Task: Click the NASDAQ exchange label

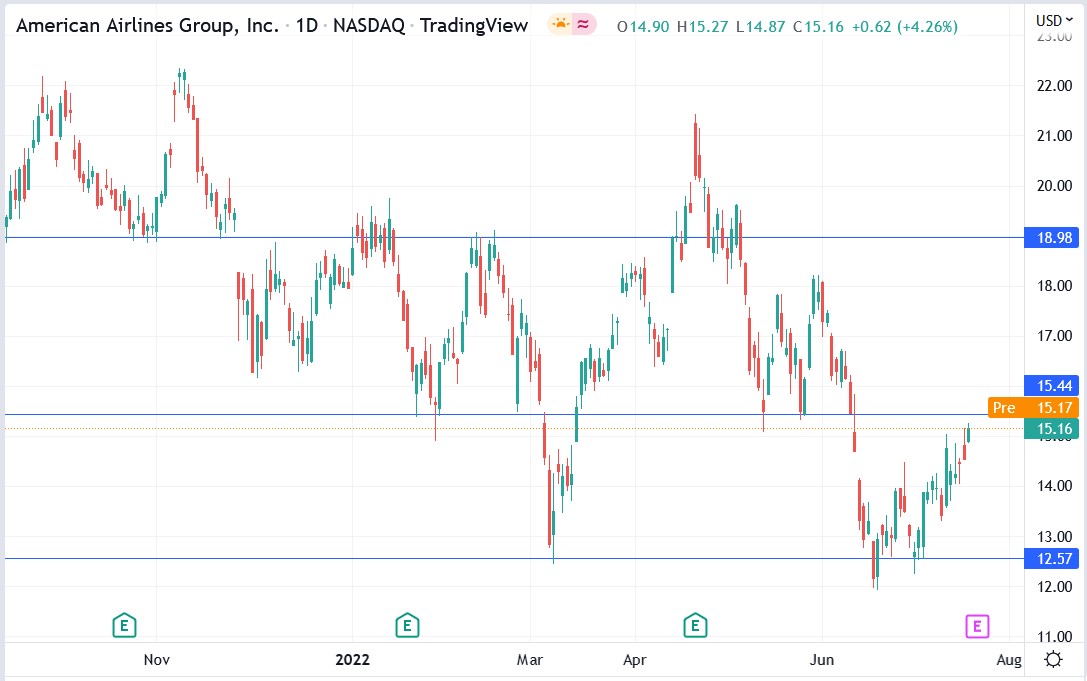Action: [369, 26]
